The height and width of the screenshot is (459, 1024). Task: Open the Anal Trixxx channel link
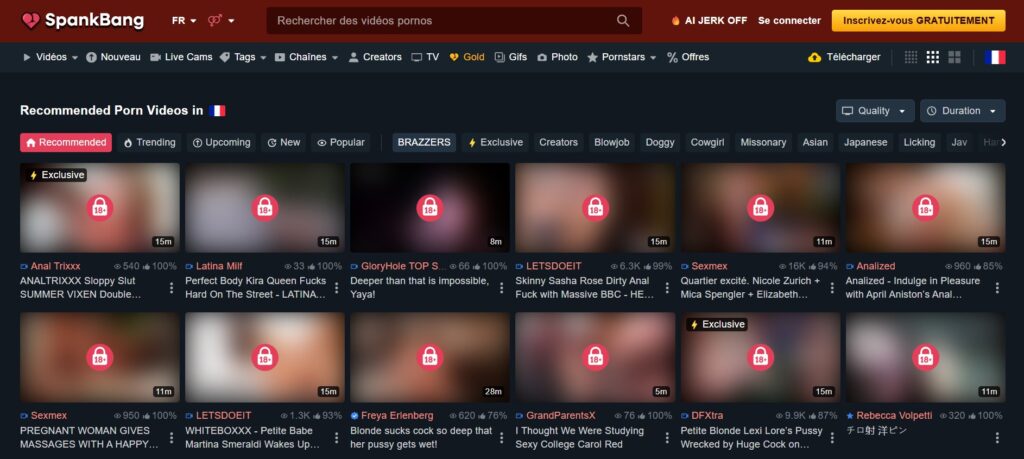(56, 266)
